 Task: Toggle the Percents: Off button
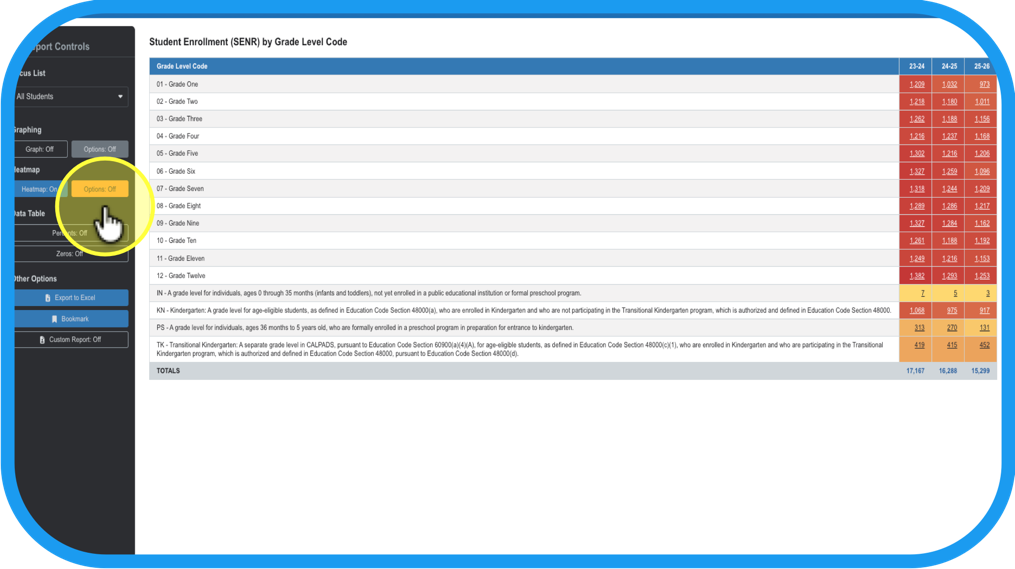click(70, 233)
